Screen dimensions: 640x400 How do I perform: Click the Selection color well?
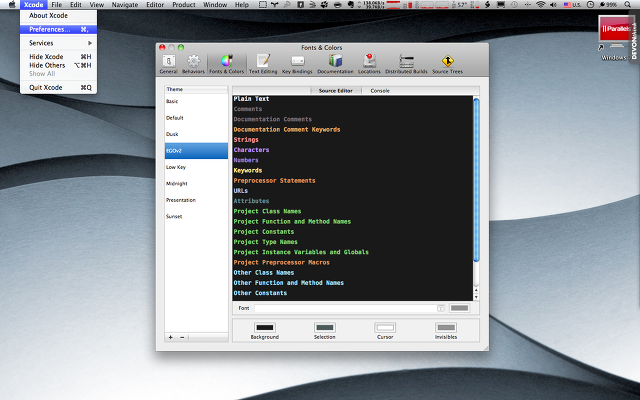[324, 327]
